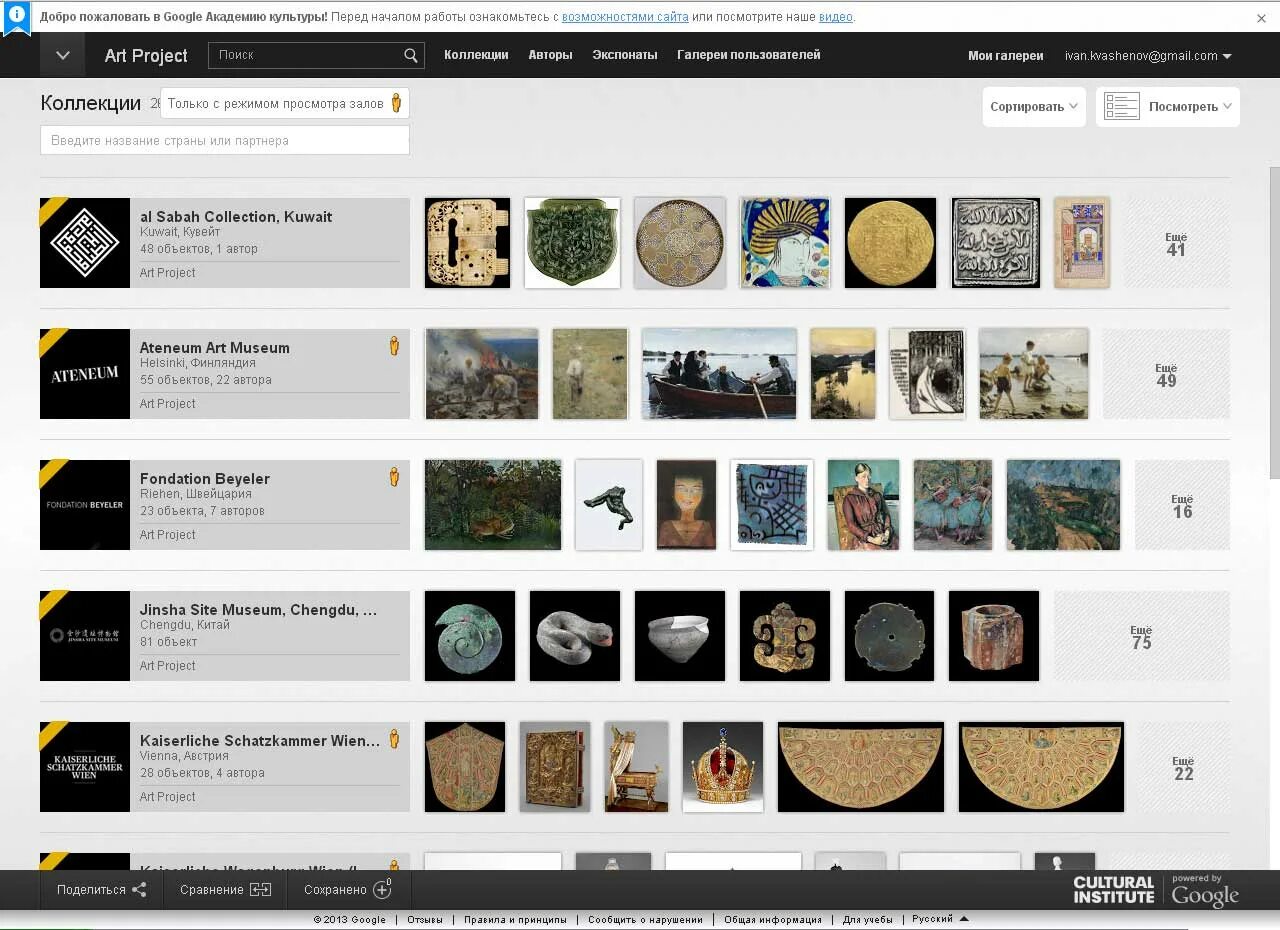The width and height of the screenshot is (1280, 930).
Task: Open Общая информация footer link
Action: 773,919
